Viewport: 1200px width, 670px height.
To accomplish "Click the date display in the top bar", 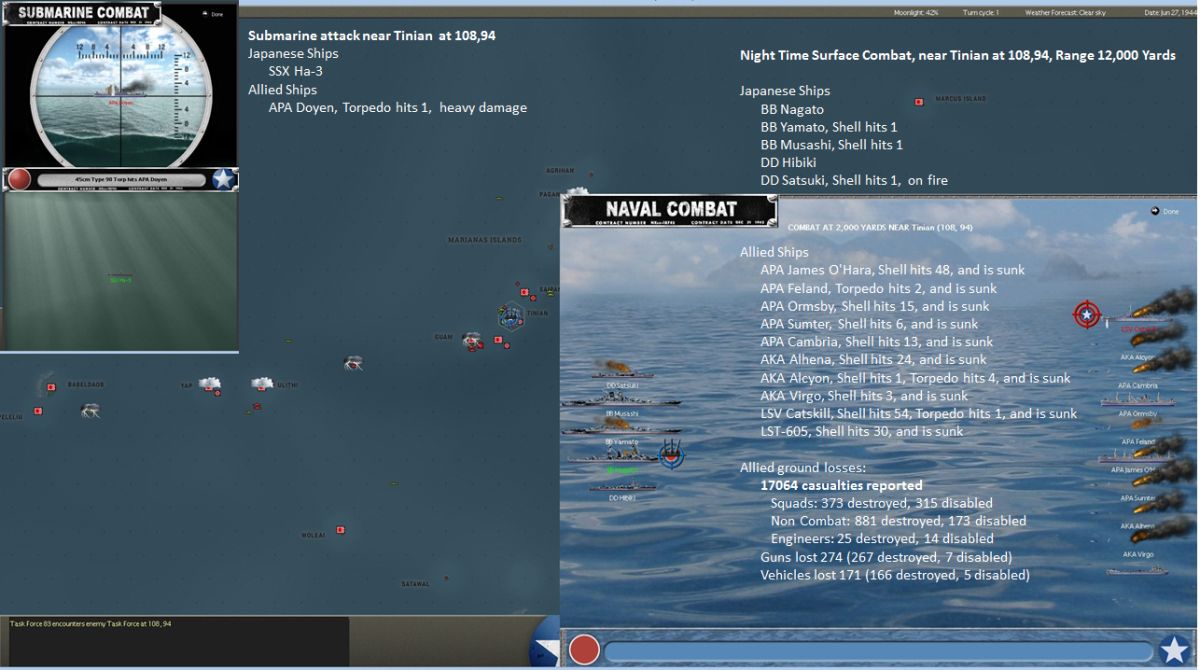I will 1170,13.
